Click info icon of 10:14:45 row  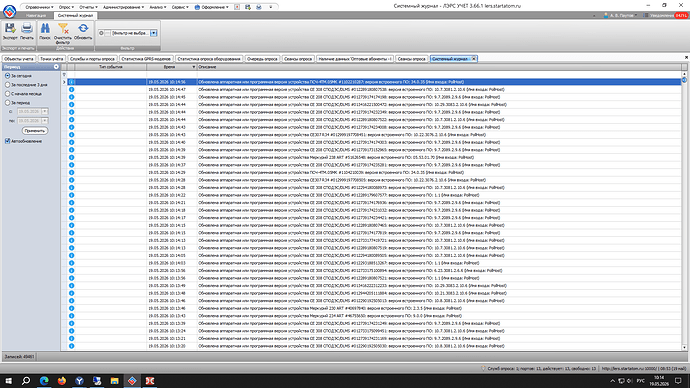tap(71, 97)
